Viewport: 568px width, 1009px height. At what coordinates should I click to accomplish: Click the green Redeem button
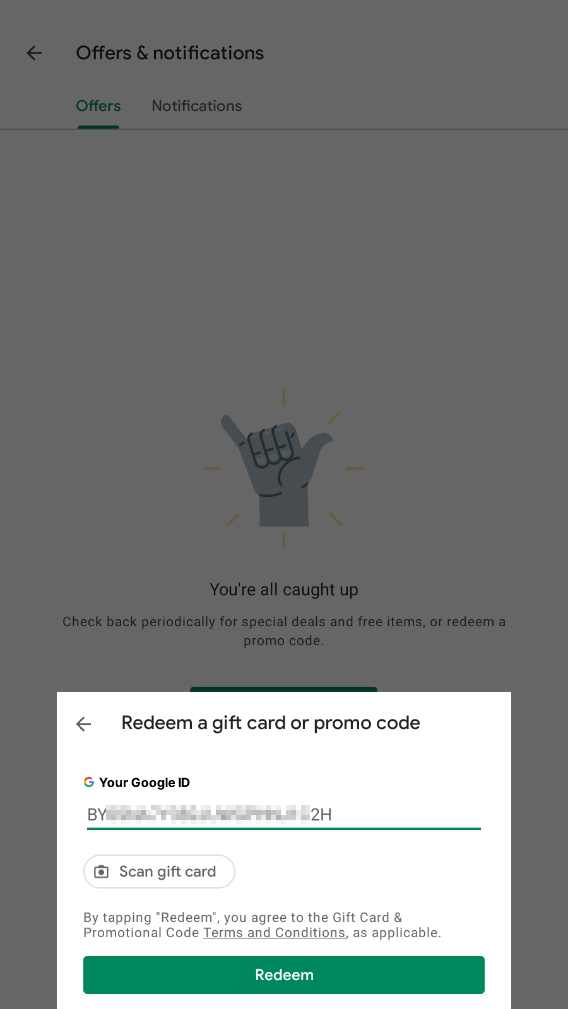tap(284, 975)
